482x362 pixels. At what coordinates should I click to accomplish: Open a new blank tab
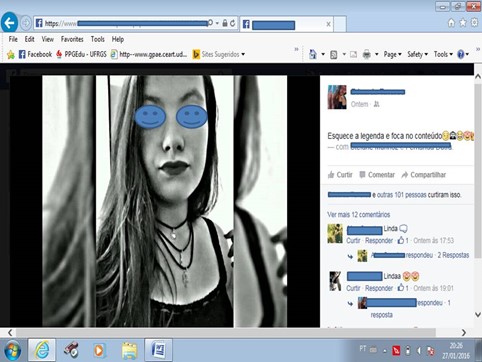340,24
